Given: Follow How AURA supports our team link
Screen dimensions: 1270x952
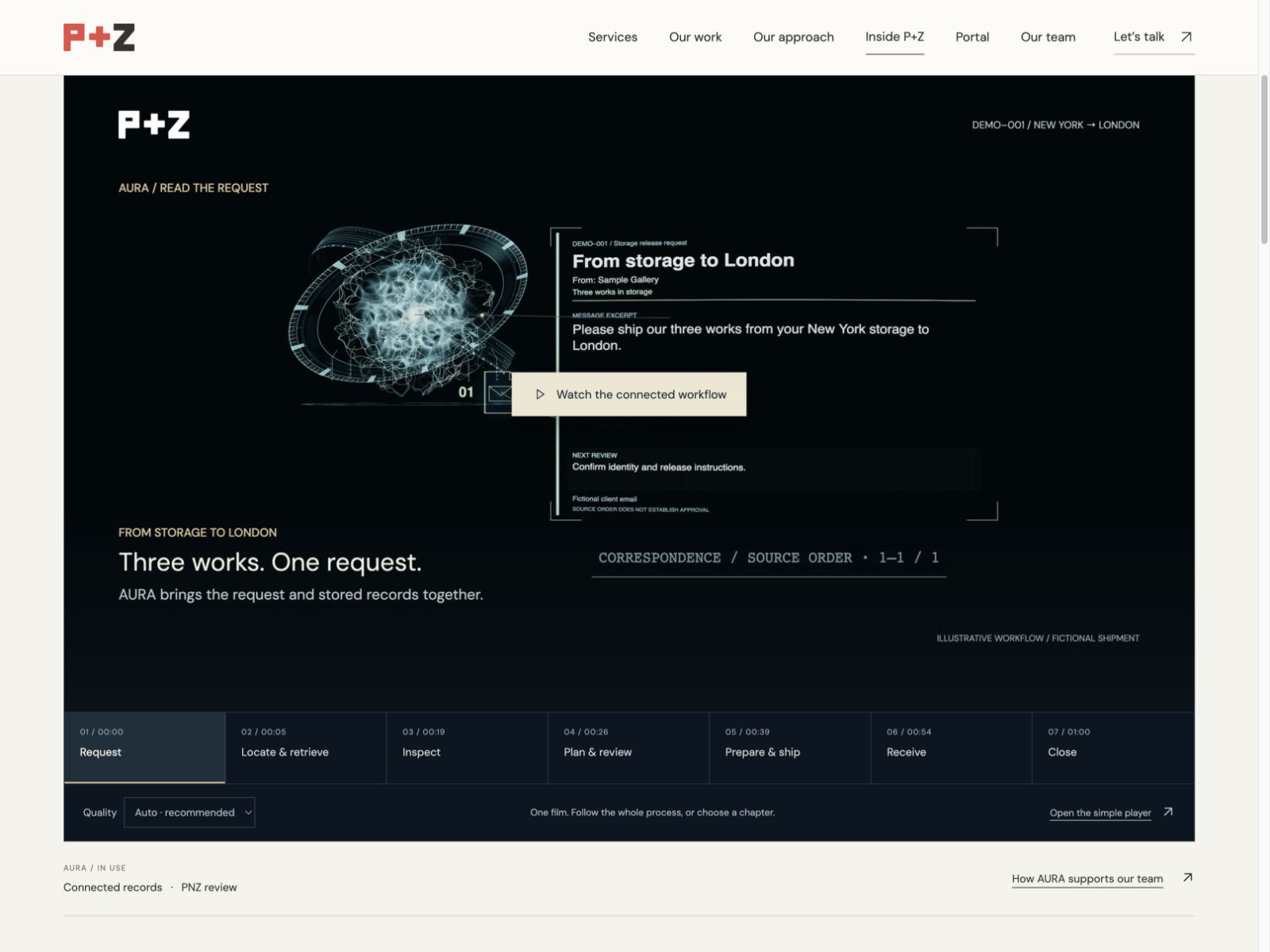Looking at the screenshot, I should click(1087, 878).
